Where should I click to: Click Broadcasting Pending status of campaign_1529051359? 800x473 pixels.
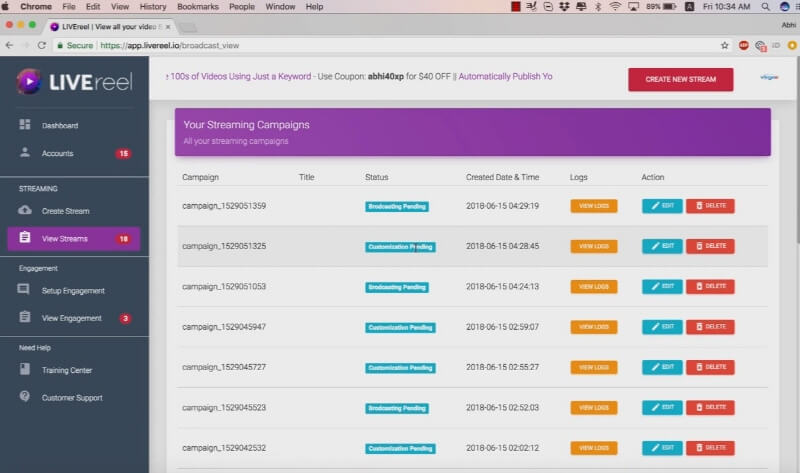click(397, 206)
